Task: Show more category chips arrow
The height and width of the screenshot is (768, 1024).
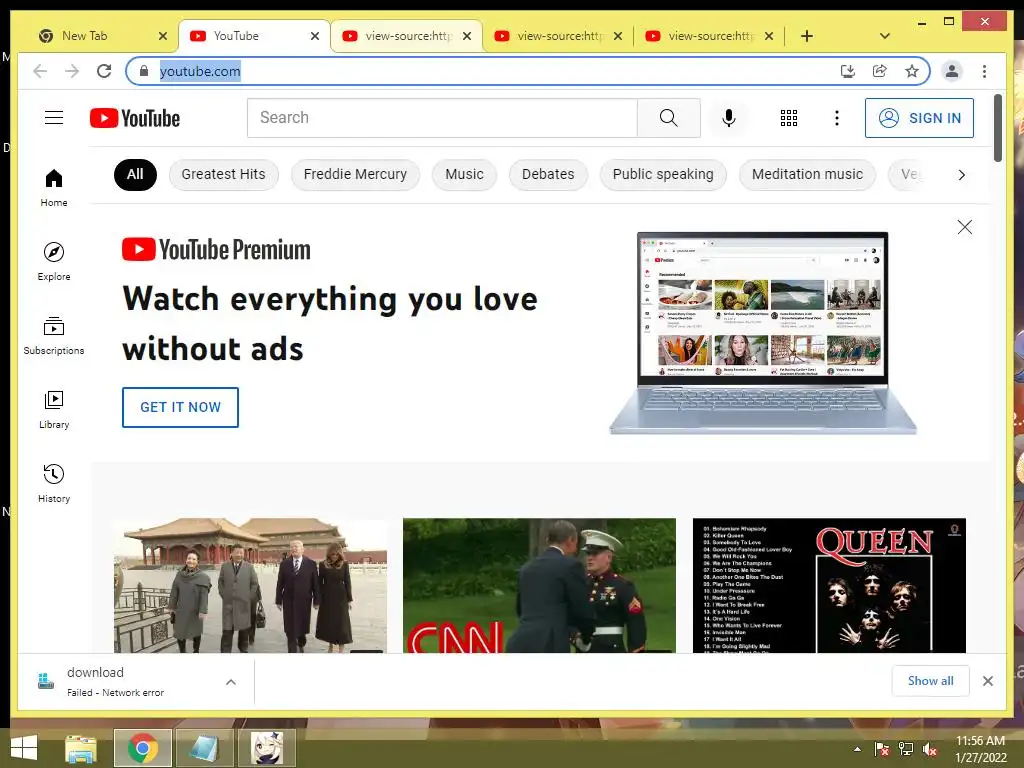Action: [x=961, y=174]
